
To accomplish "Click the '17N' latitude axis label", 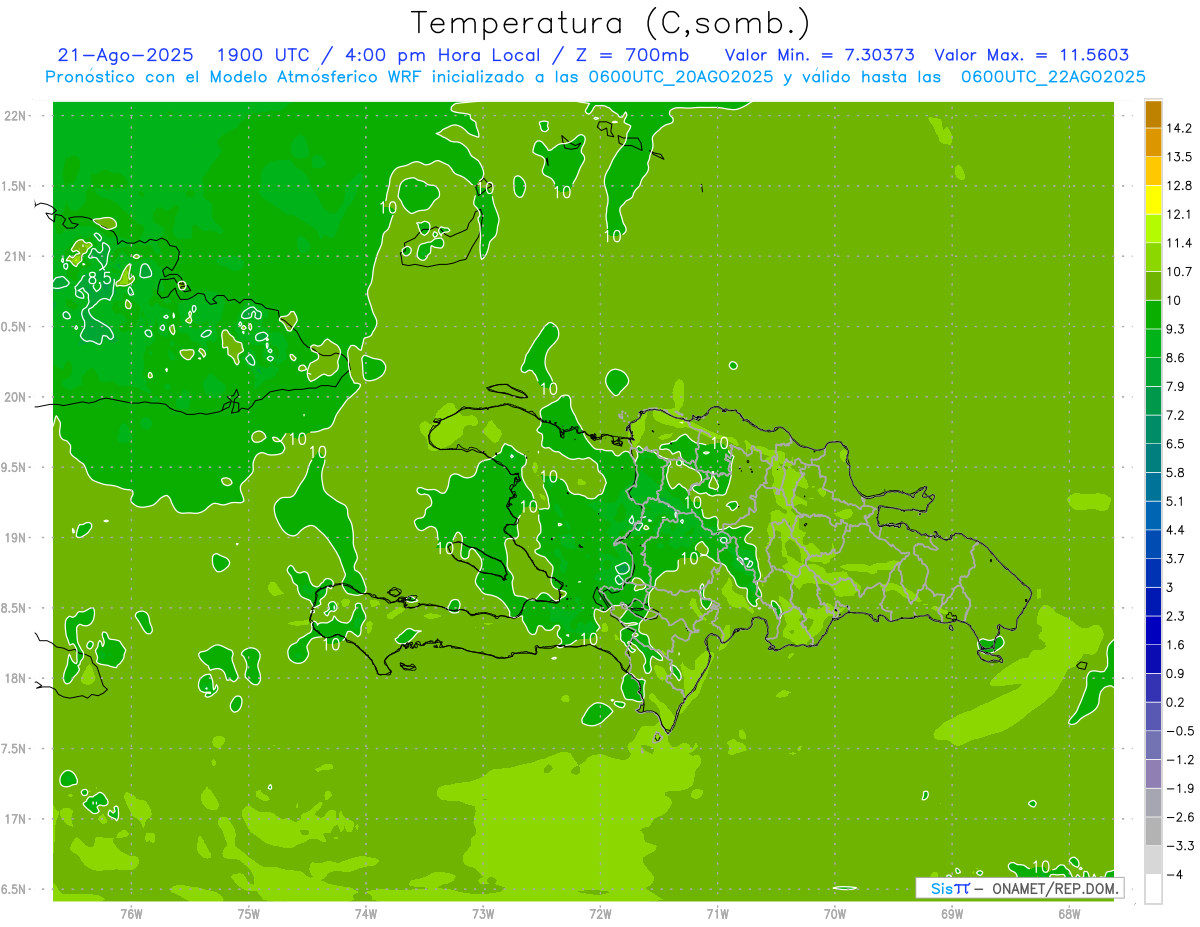I will point(15,819).
